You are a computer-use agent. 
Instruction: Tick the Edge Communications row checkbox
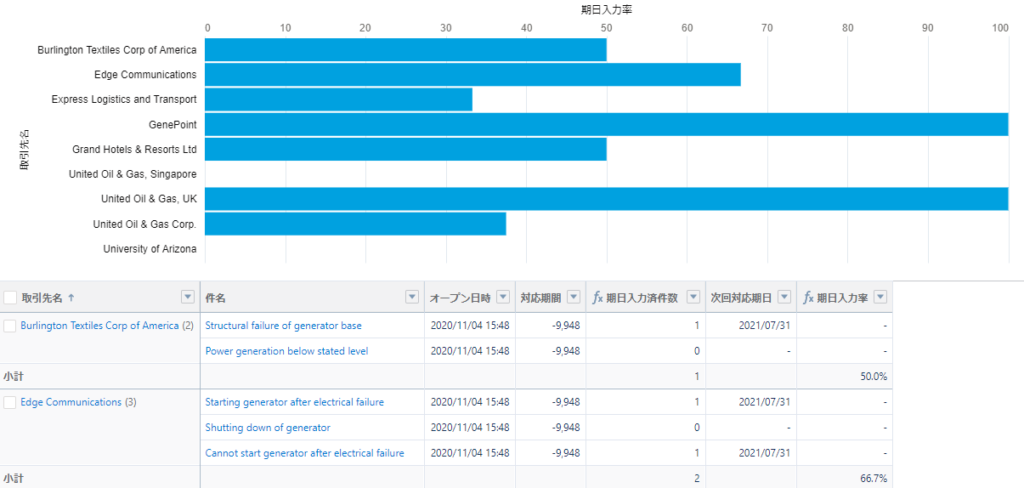point(10,402)
